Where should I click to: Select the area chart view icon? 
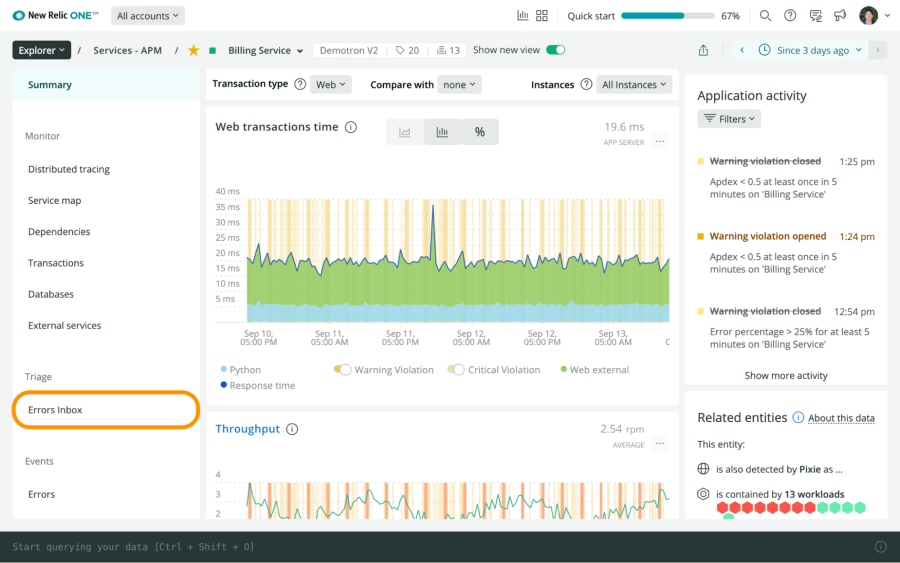(405, 132)
